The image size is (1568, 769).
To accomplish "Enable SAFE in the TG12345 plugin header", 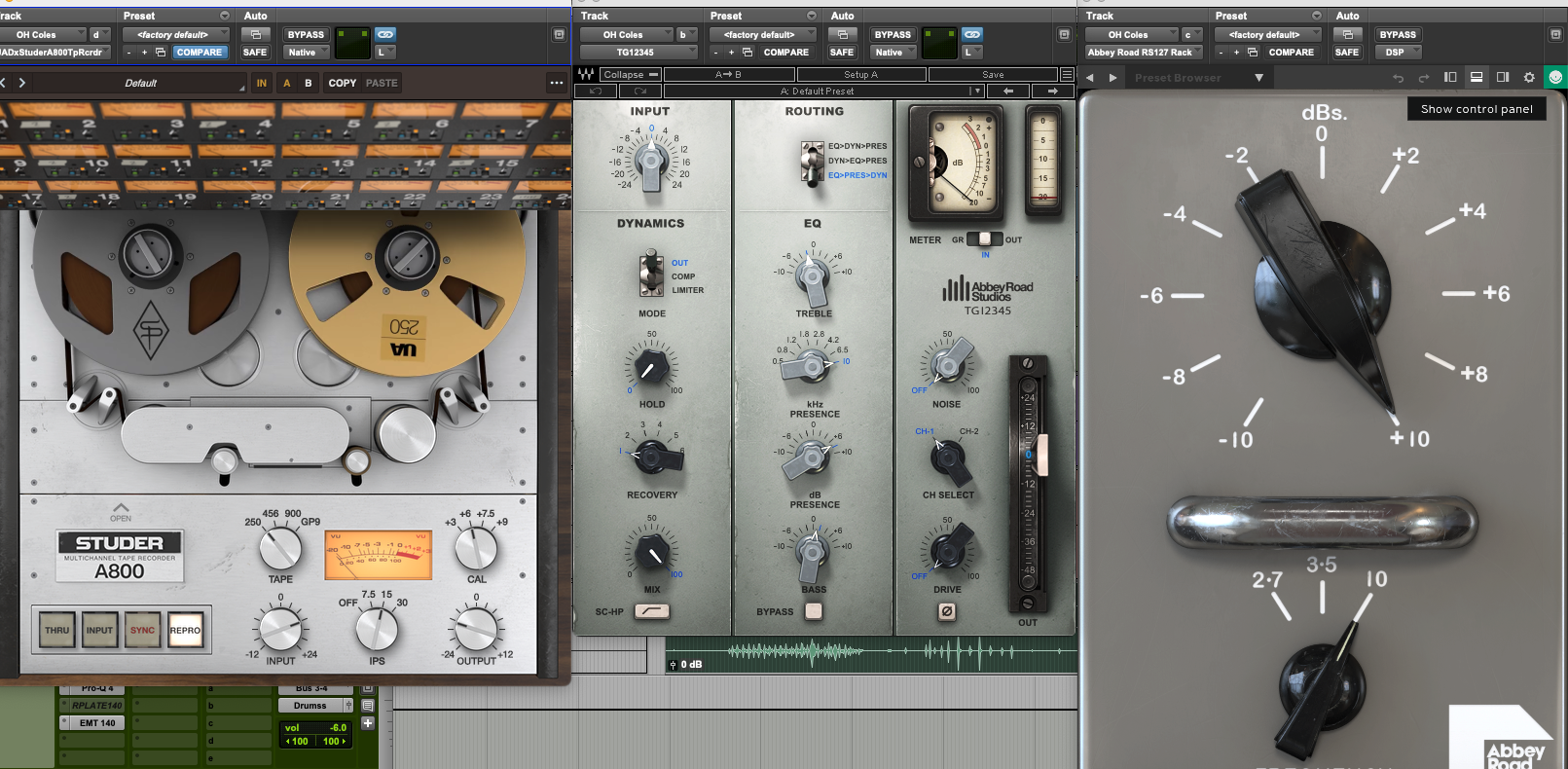I will [842, 53].
